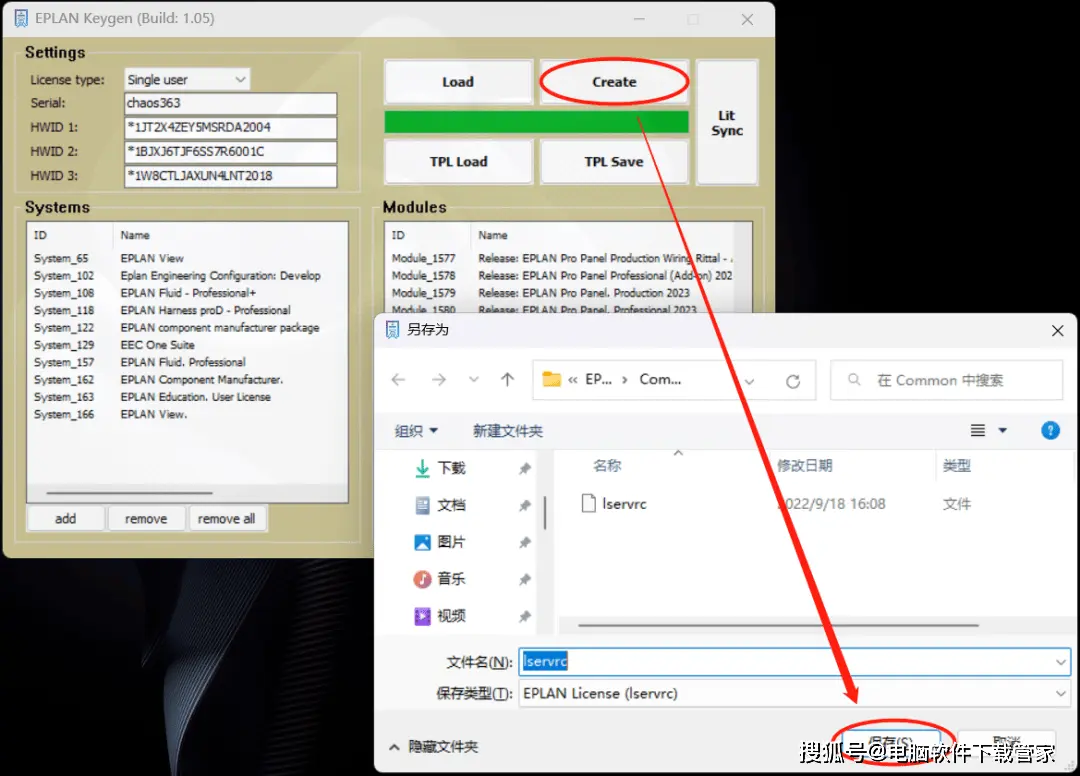The height and width of the screenshot is (776, 1080).
Task: Go back in the Save As dialog
Action: click(x=398, y=379)
